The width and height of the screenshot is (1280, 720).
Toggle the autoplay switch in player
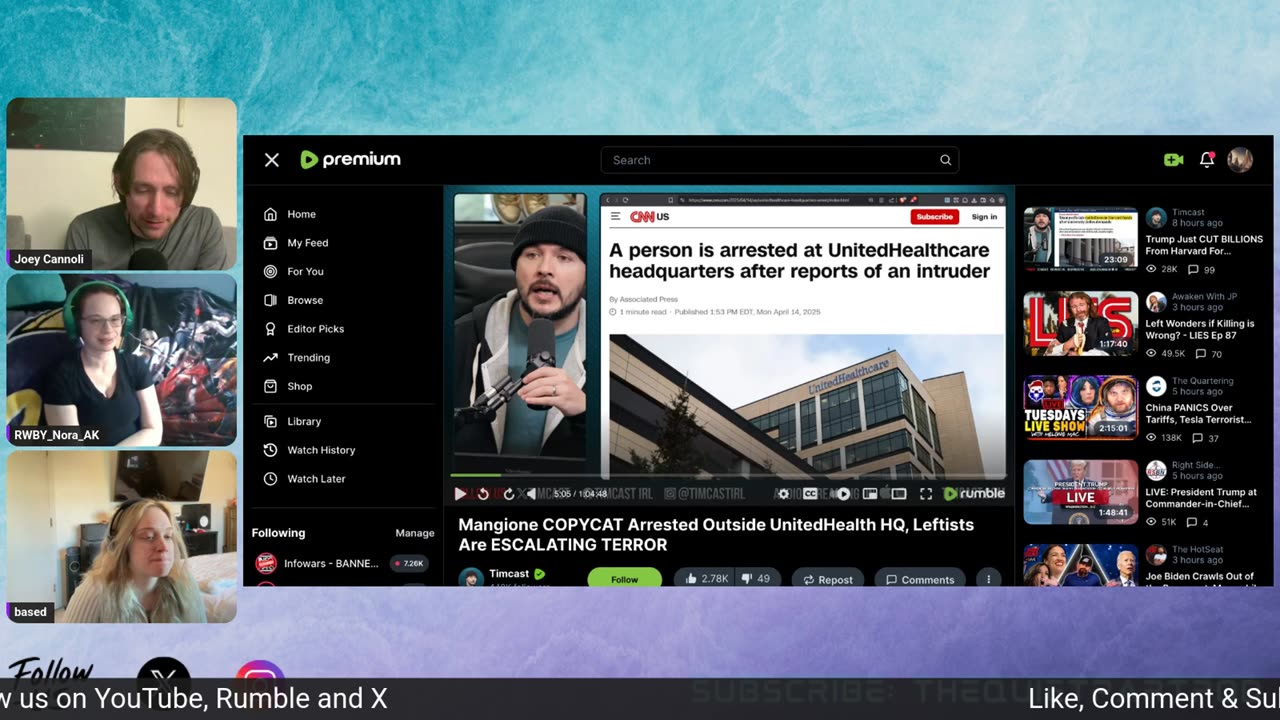click(843, 494)
